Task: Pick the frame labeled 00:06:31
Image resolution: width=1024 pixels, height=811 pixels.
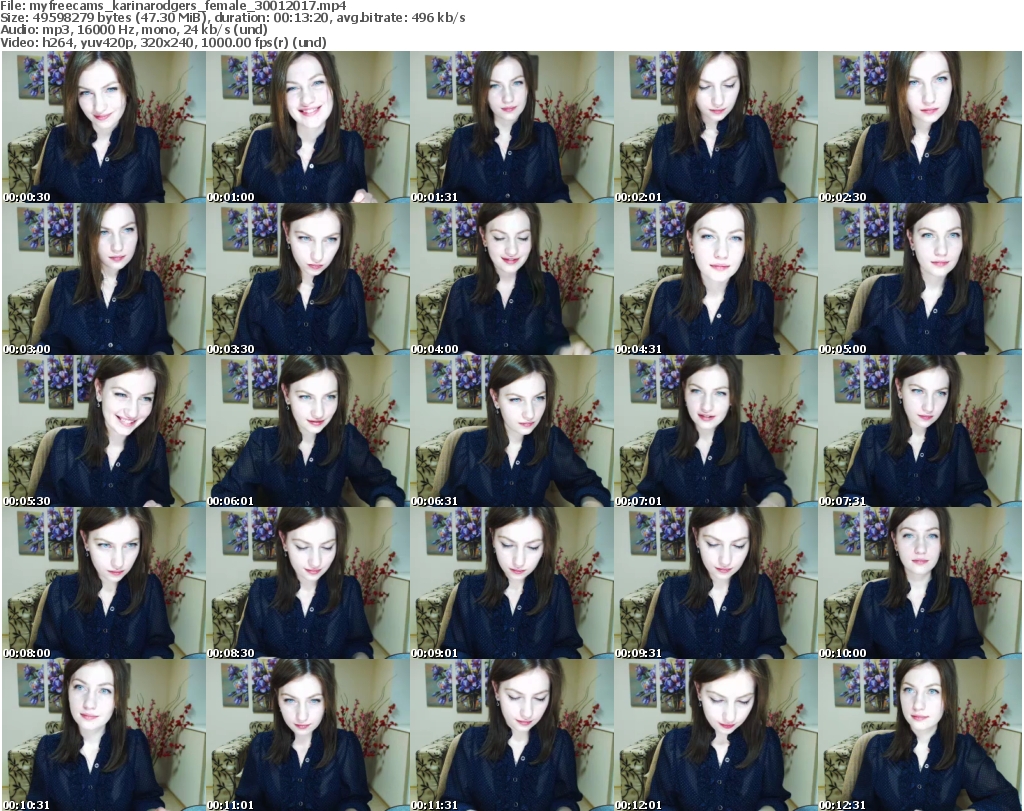Action: point(511,432)
